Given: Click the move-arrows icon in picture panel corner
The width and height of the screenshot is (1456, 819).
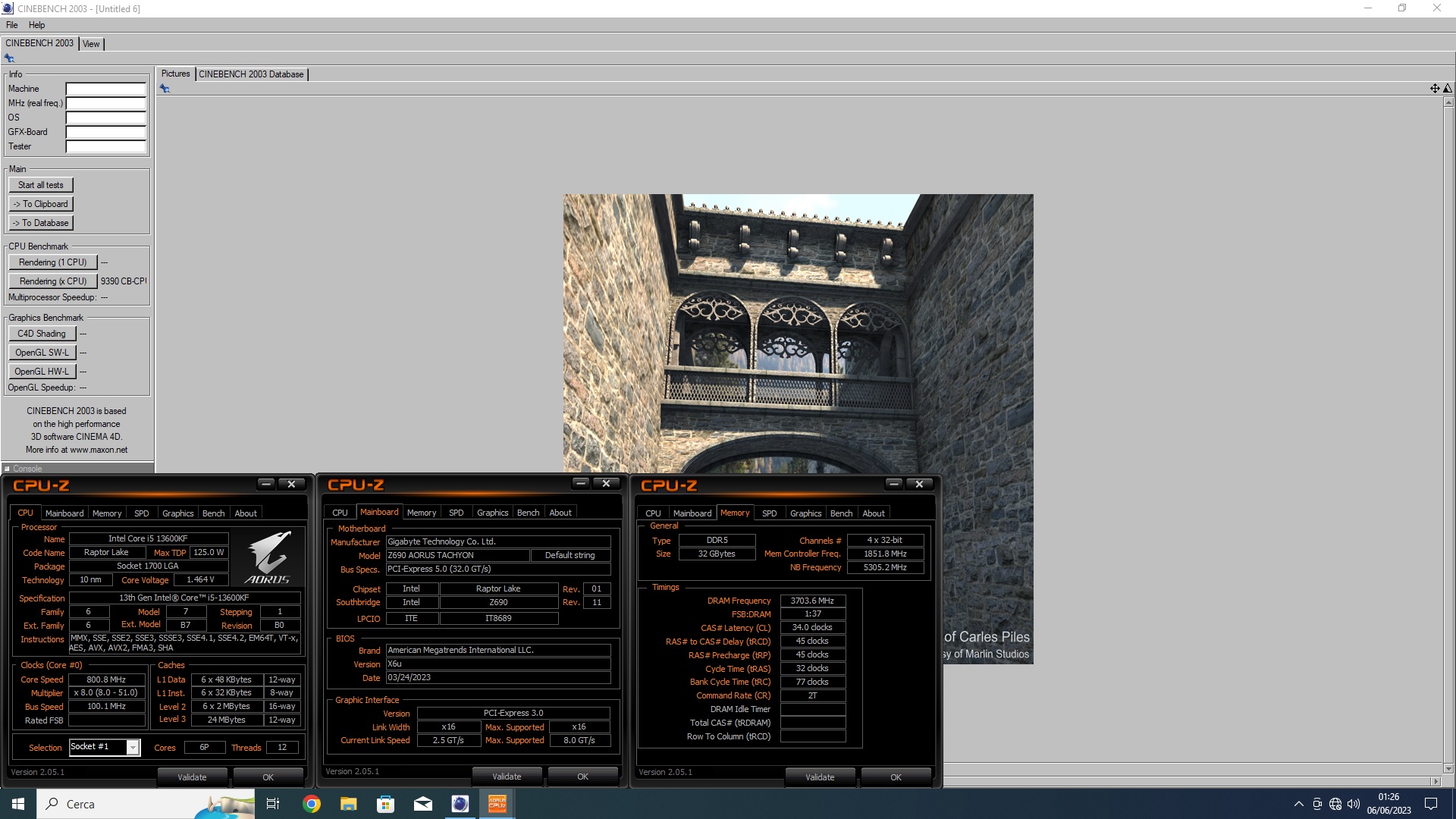Looking at the screenshot, I should tap(1435, 89).
